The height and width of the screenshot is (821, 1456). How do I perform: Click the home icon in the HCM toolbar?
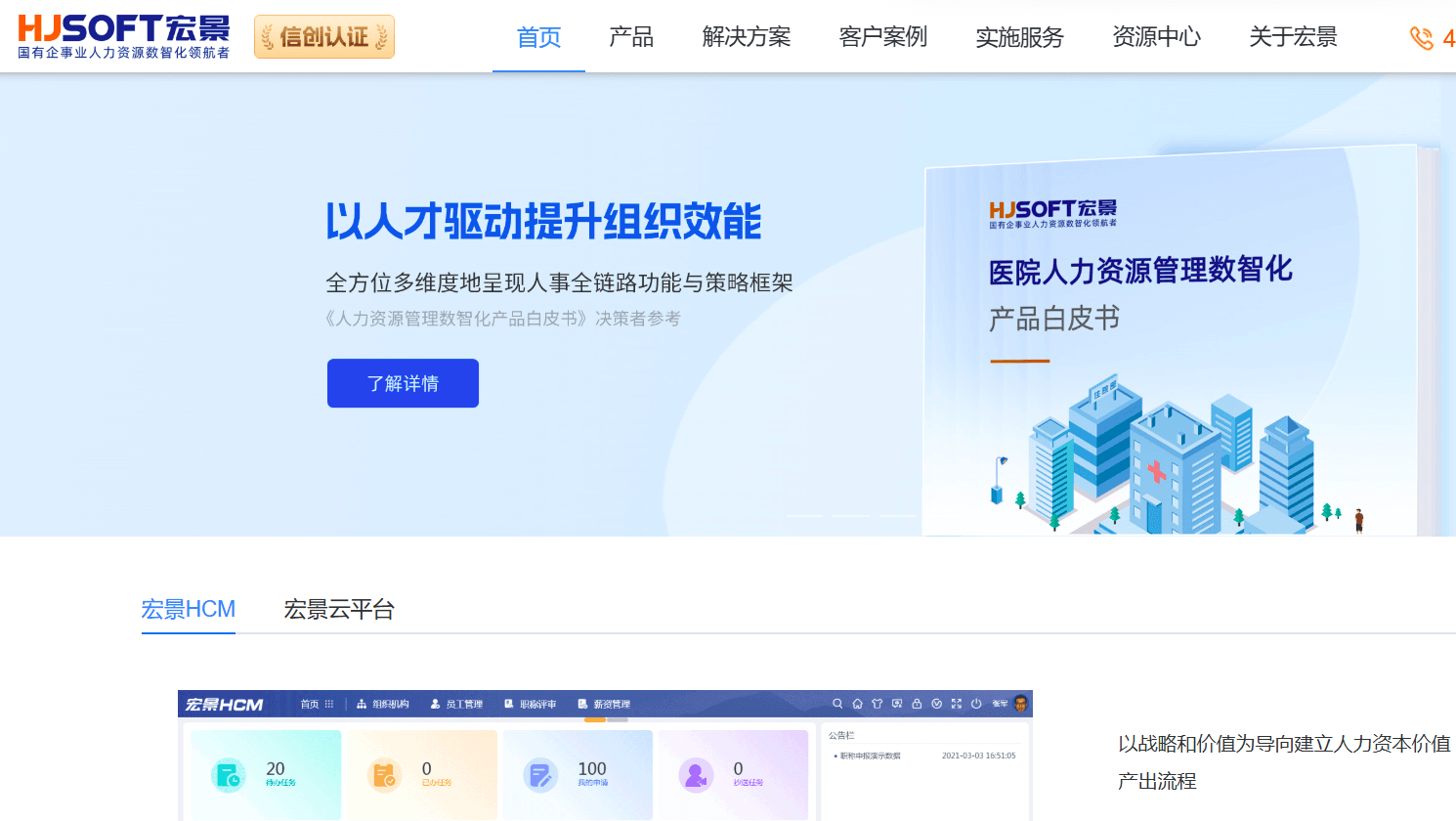857,704
